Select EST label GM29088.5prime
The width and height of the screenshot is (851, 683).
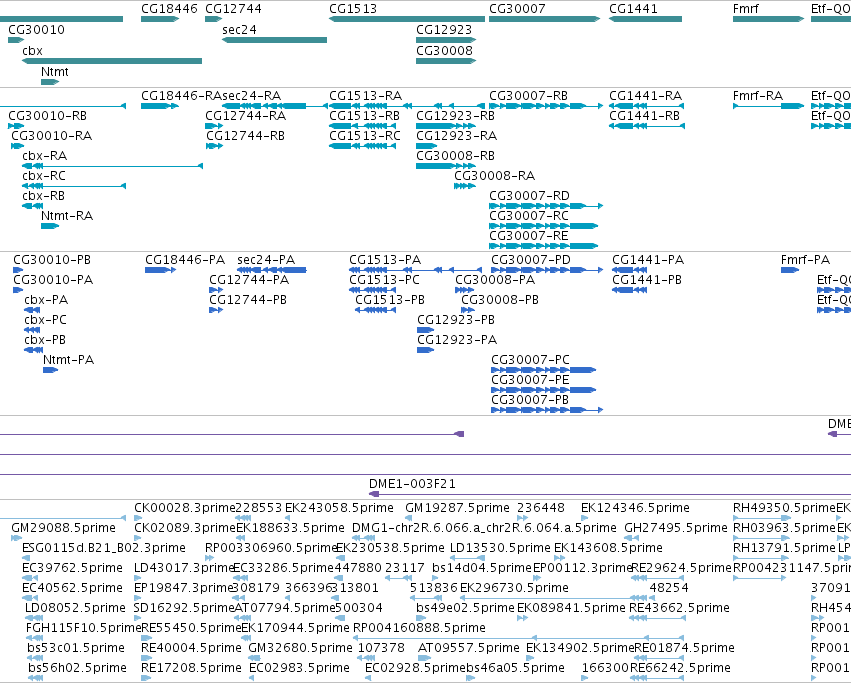click(63, 528)
